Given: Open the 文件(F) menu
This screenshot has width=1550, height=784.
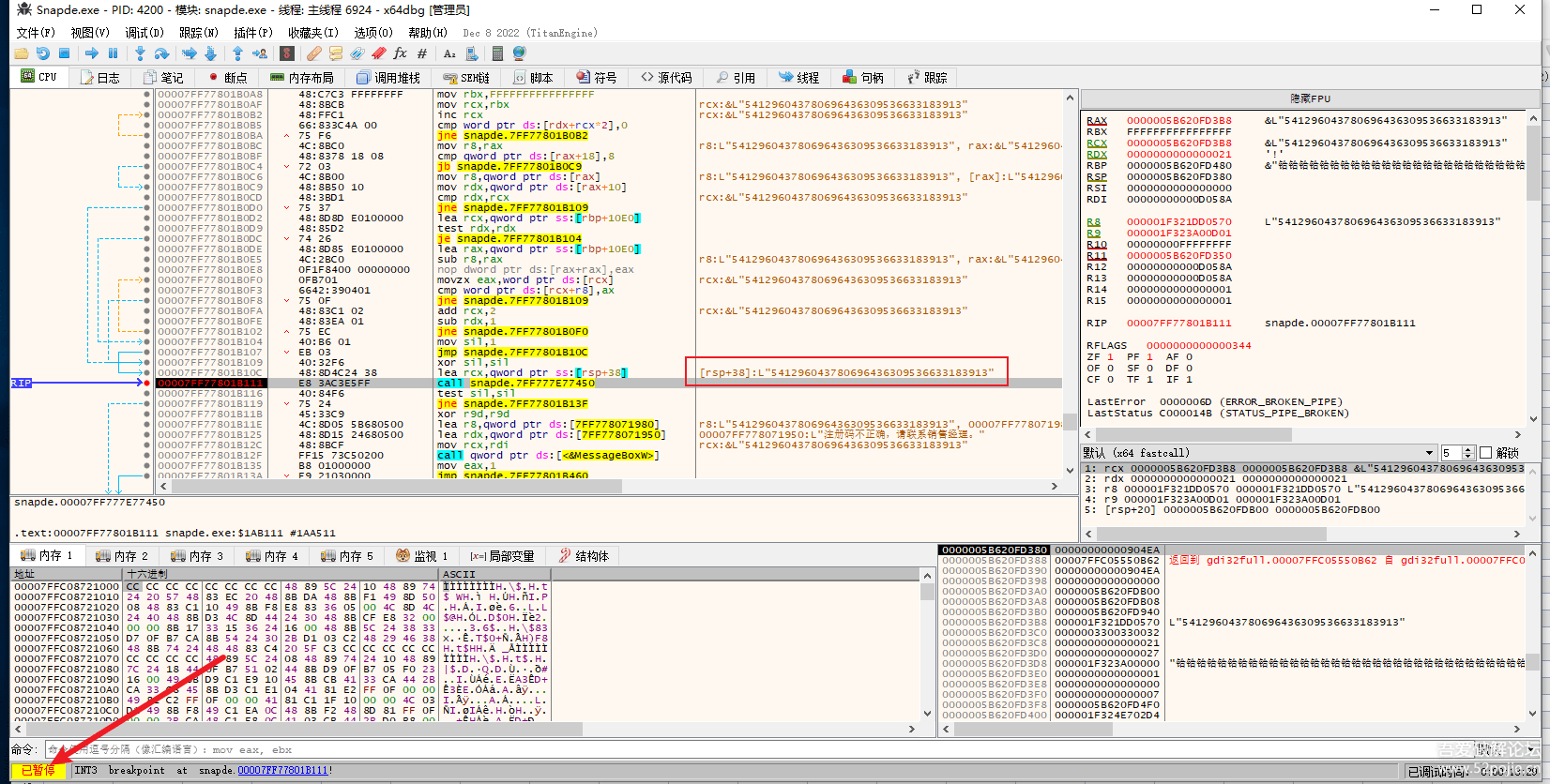Looking at the screenshot, I should coord(37,33).
